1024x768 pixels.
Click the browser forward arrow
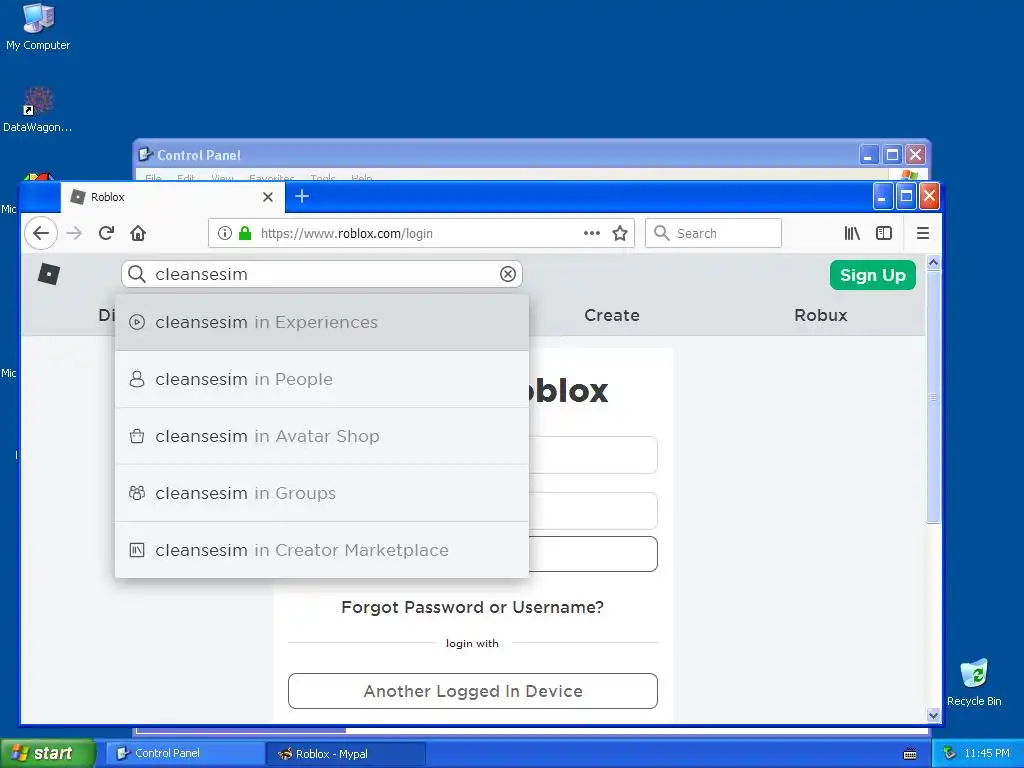coord(74,233)
